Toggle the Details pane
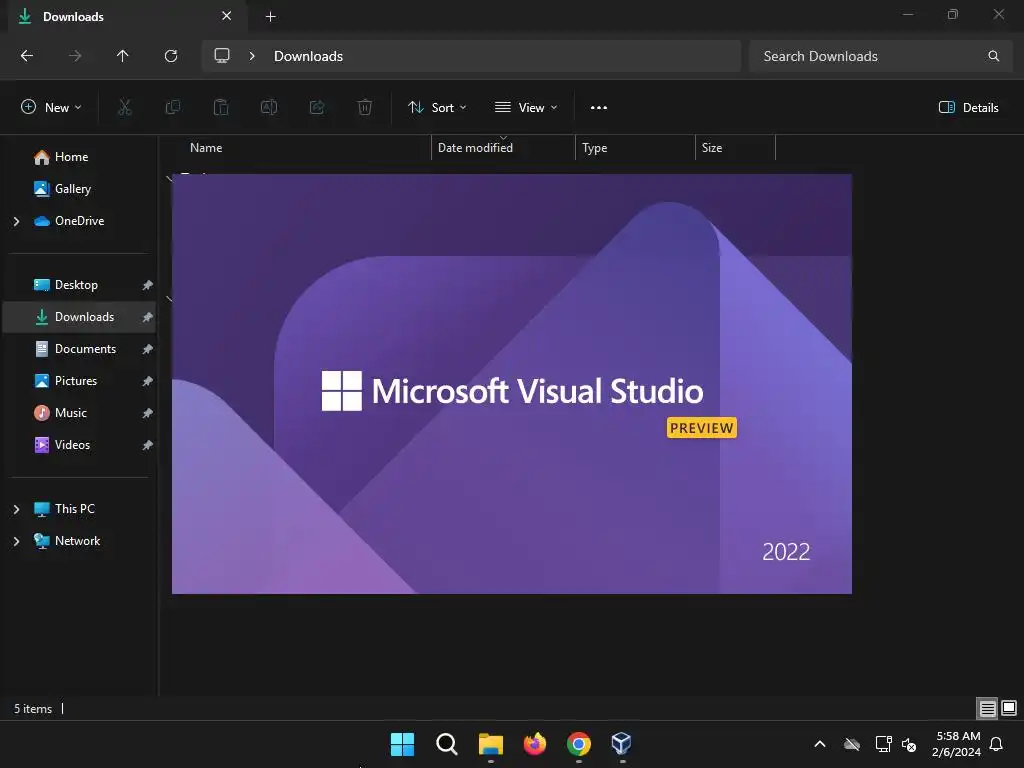Image resolution: width=1024 pixels, height=768 pixels. pyautogui.click(x=968, y=107)
